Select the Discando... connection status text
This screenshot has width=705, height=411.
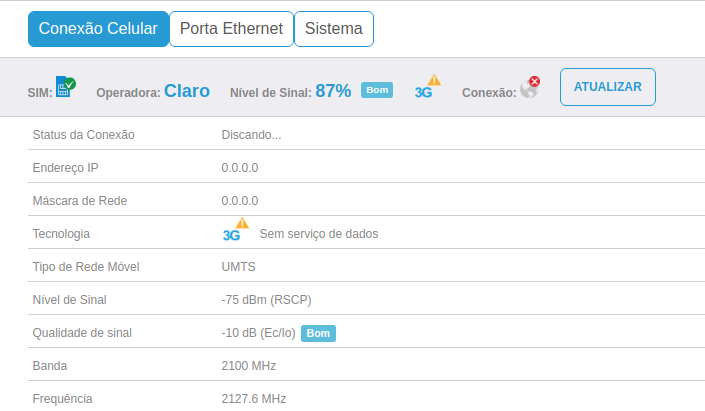(251, 135)
